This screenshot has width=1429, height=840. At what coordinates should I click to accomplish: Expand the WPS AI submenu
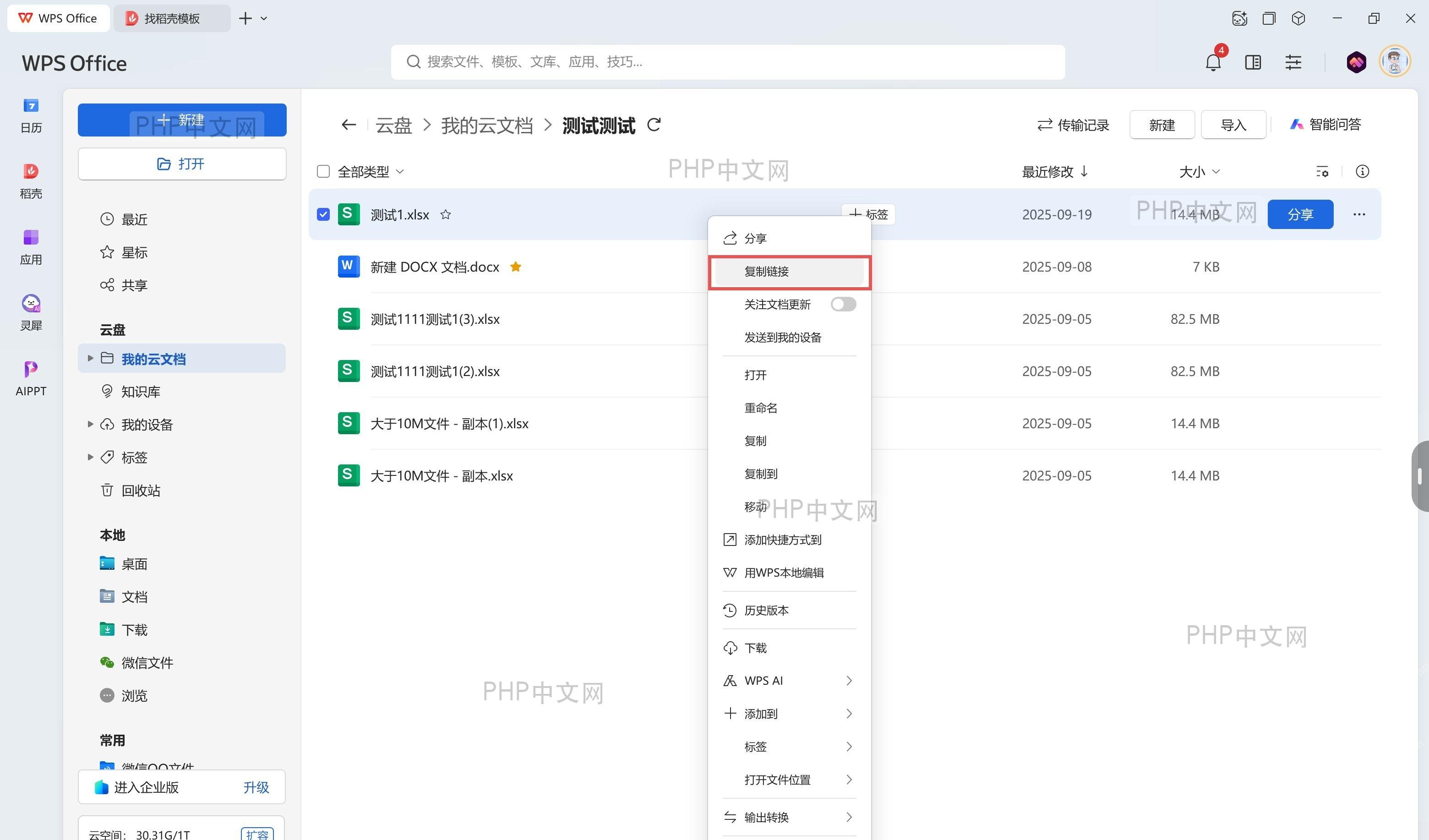coord(789,681)
